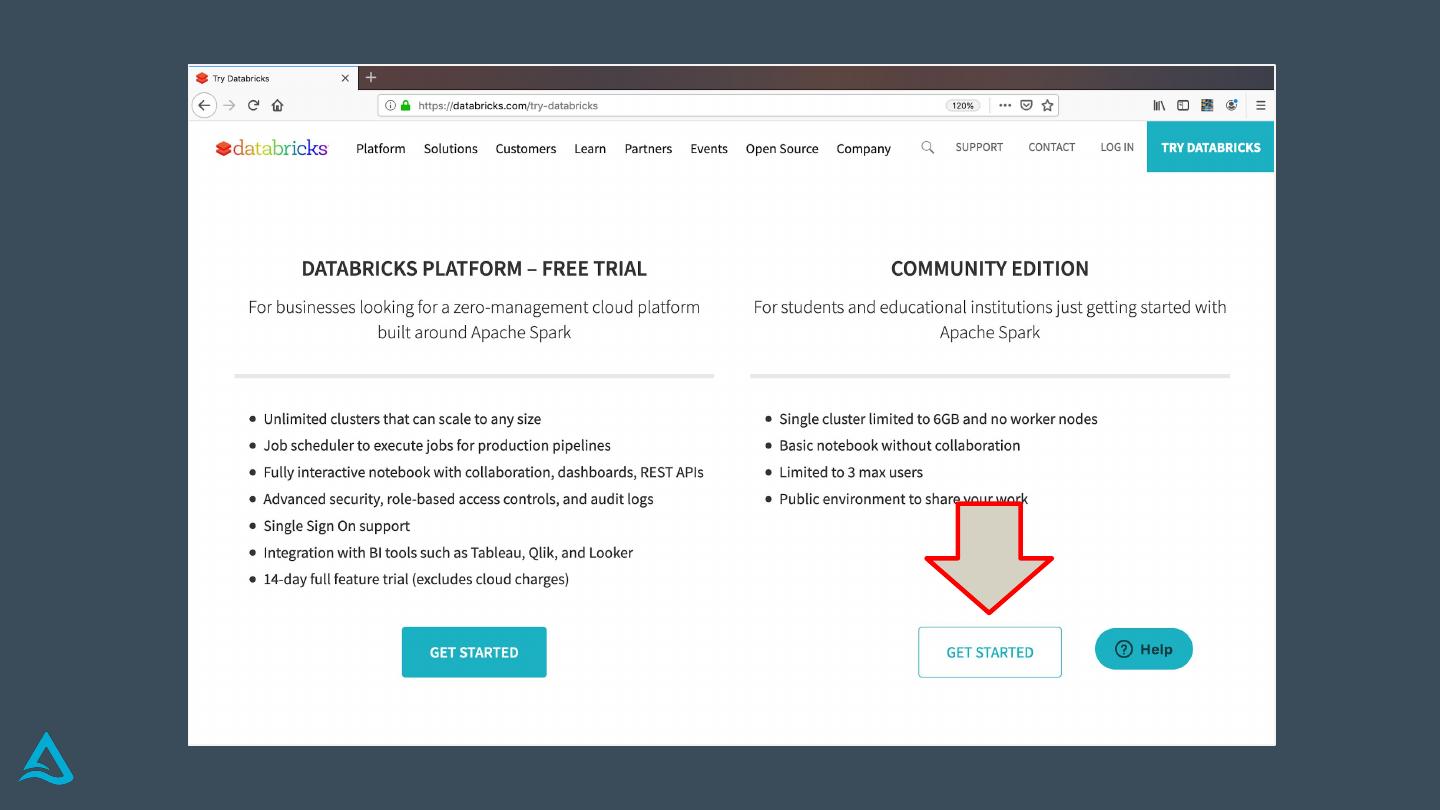Open the Platform navigation menu

coord(381,148)
